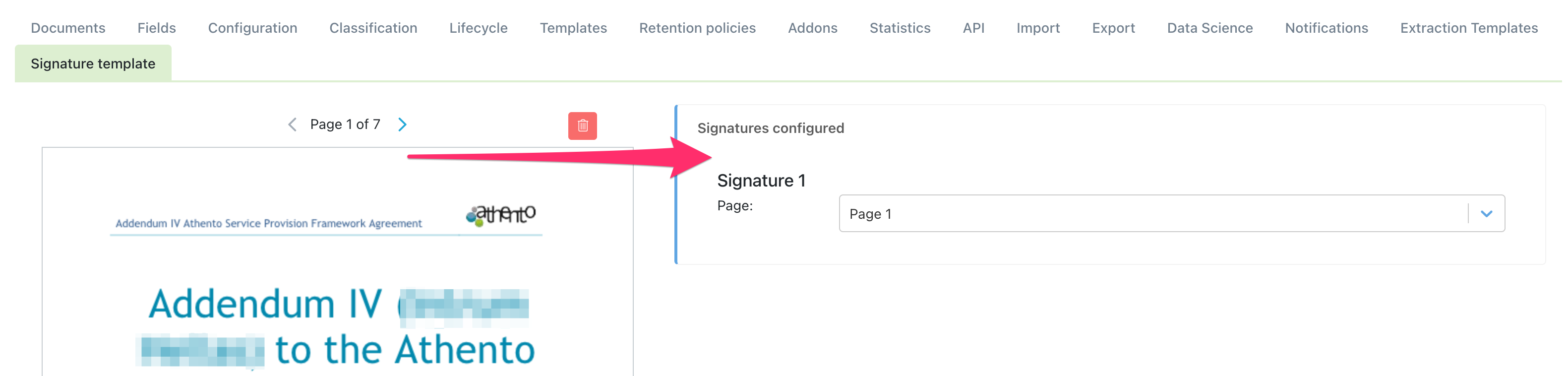1568x376 pixels.
Task: Delete the current template page via trash icon
Action: pos(581,125)
